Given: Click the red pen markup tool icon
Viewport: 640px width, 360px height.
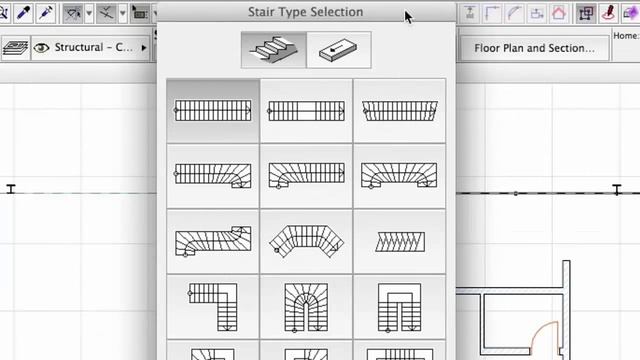Looking at the screenshot, I should coord(609,13).
